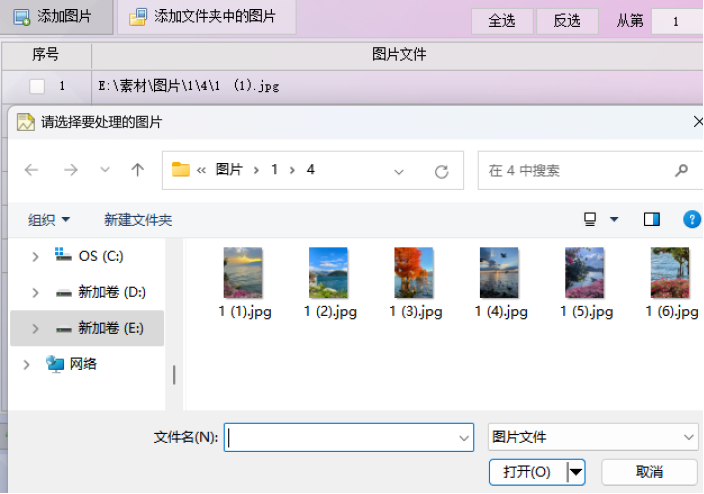Screen dimensions: 704x494
Task: Select thumbnail 1 (1).jpg
Action: coord(244,282)
